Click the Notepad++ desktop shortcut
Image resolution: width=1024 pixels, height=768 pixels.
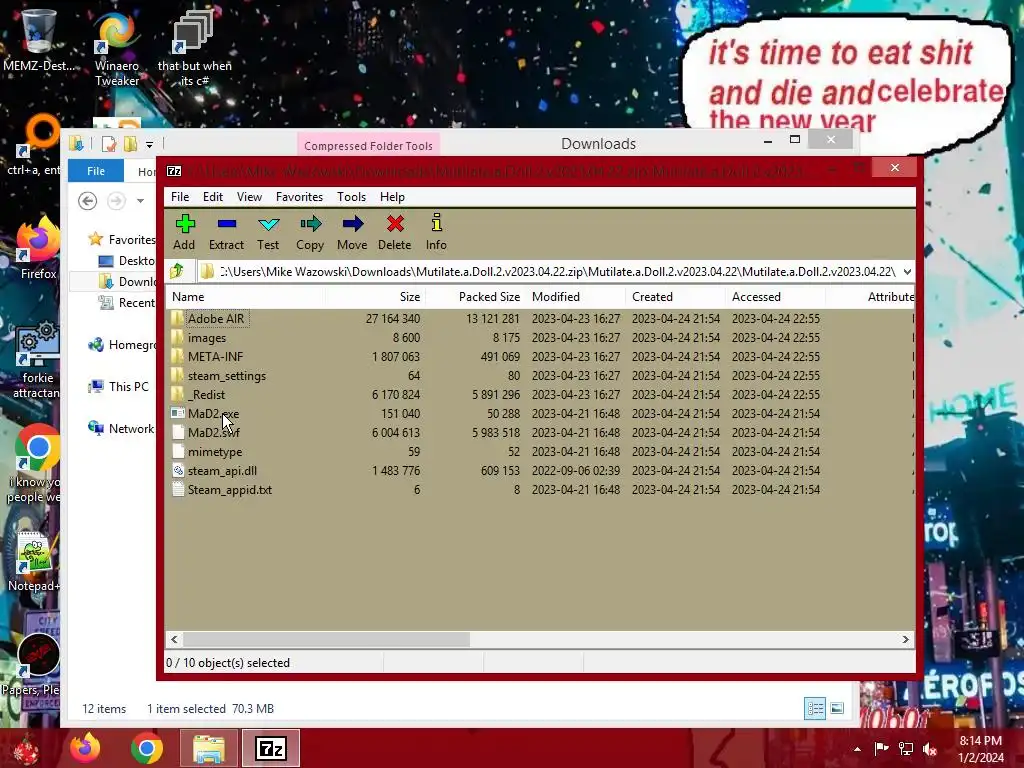point(34,562)
